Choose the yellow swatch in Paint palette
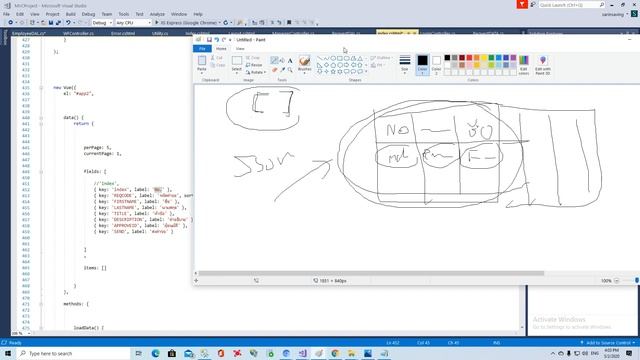The height and width of the screenshot is (360, 640). click(484, 58)
